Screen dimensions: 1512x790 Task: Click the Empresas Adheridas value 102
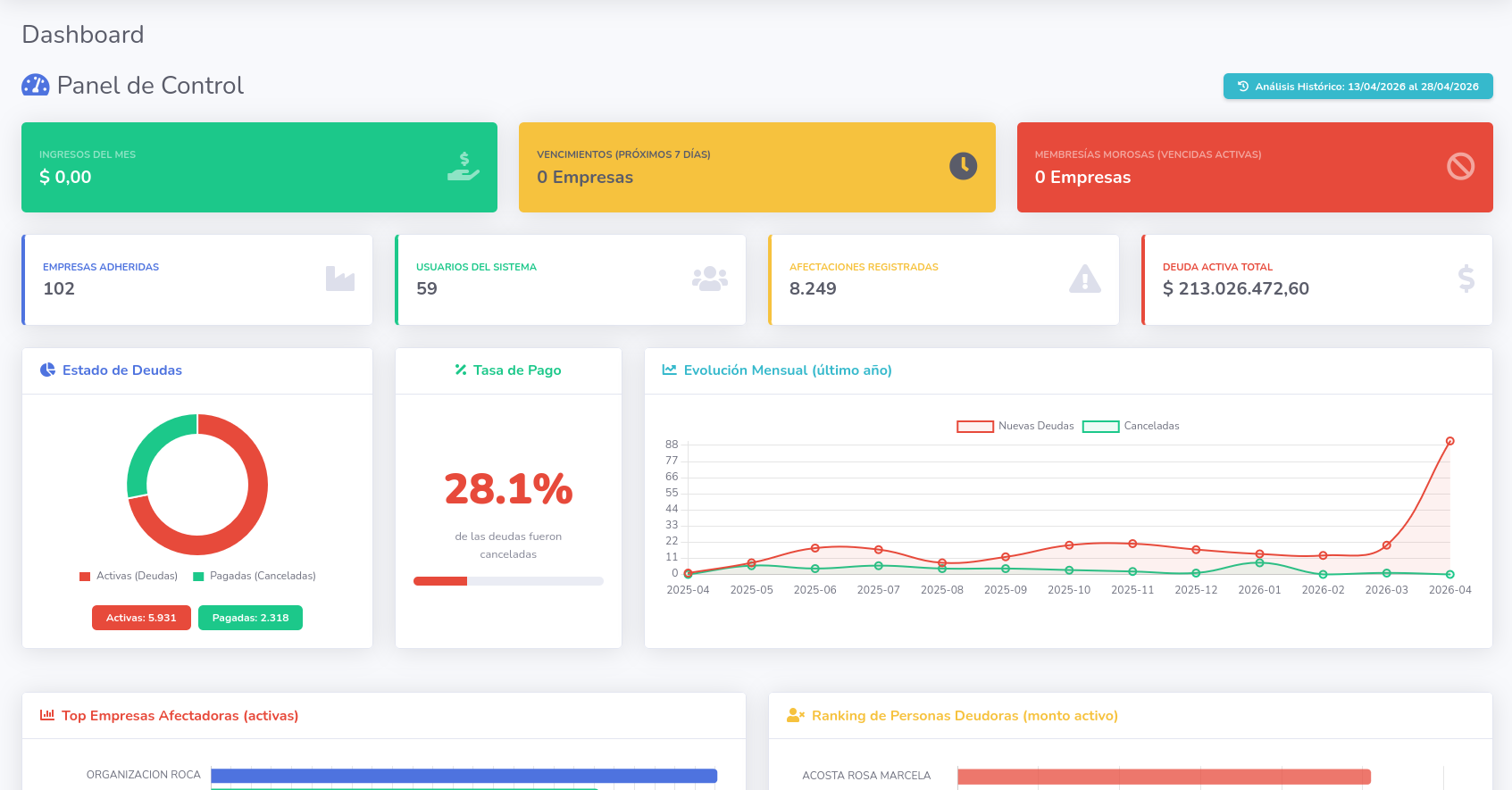click(x=59, y=288)
